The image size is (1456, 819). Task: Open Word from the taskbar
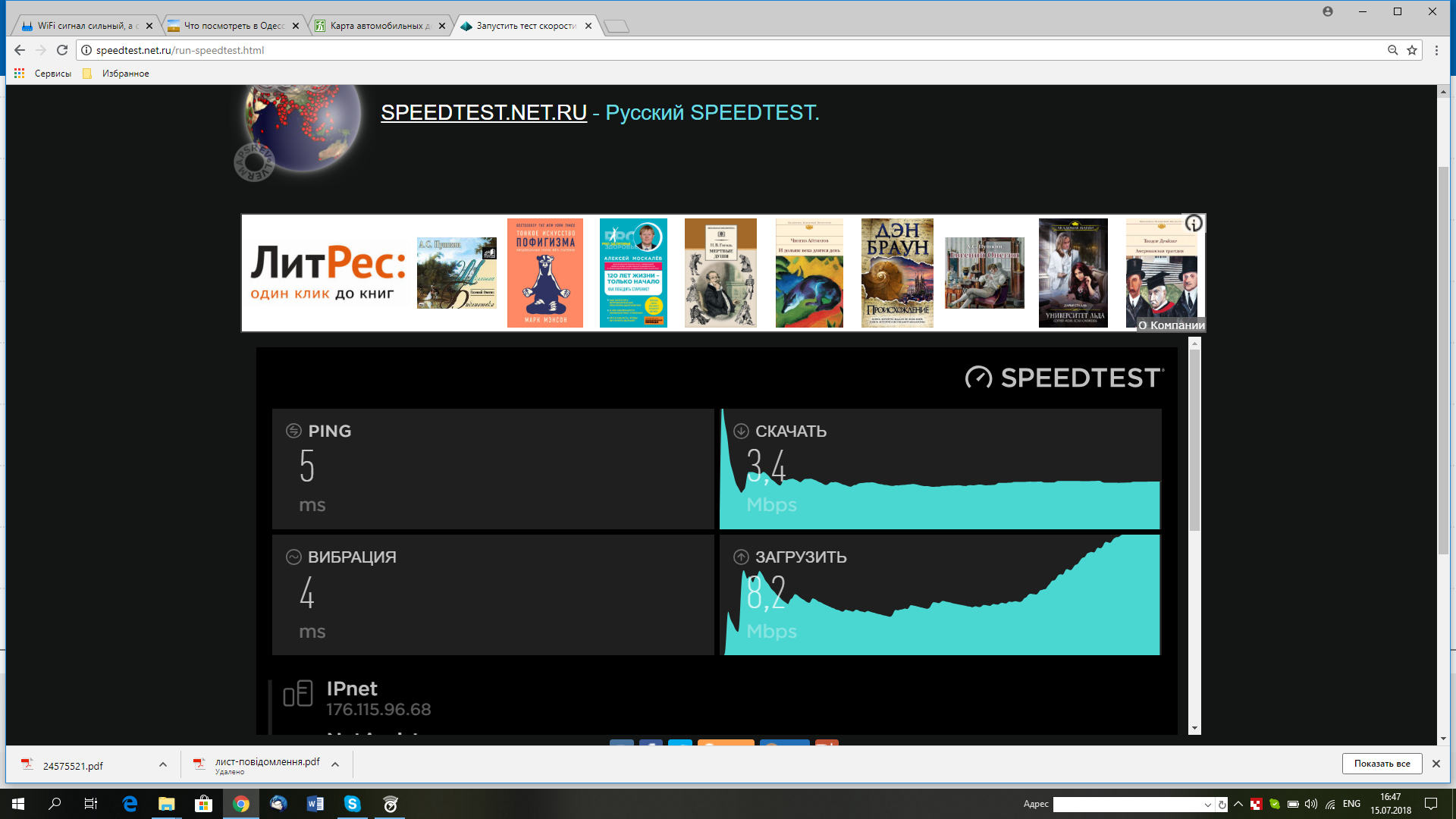click(315, 804)
